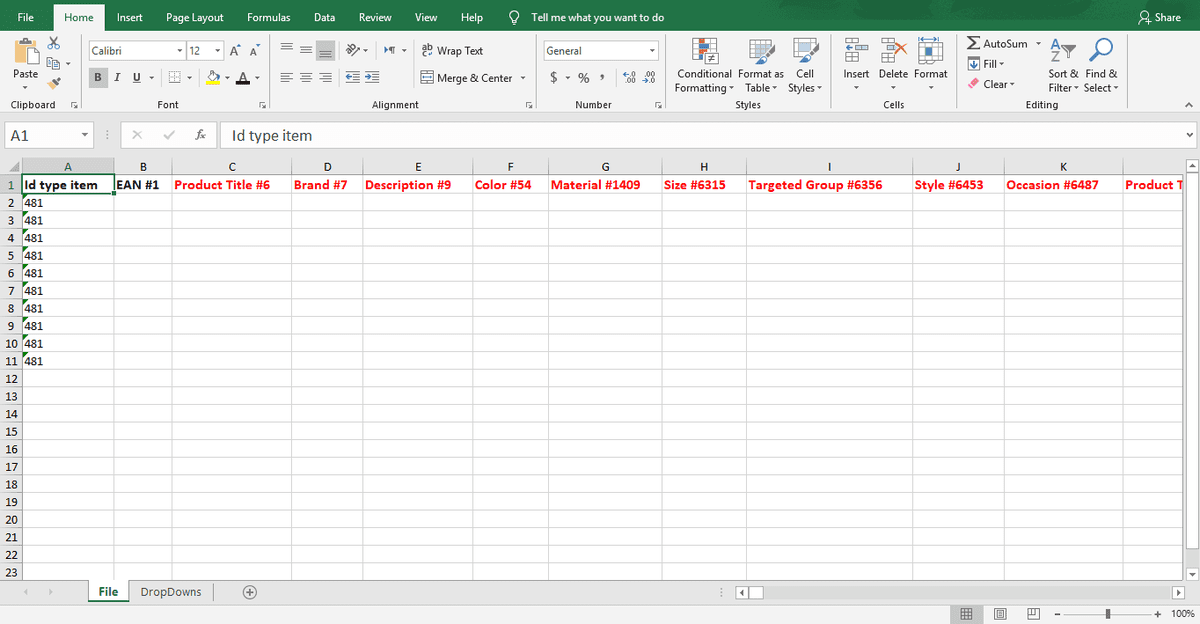Switch to the DropDowns sheet tab
Viewport: 1200px width, 624px height.
tap(170, 592)
